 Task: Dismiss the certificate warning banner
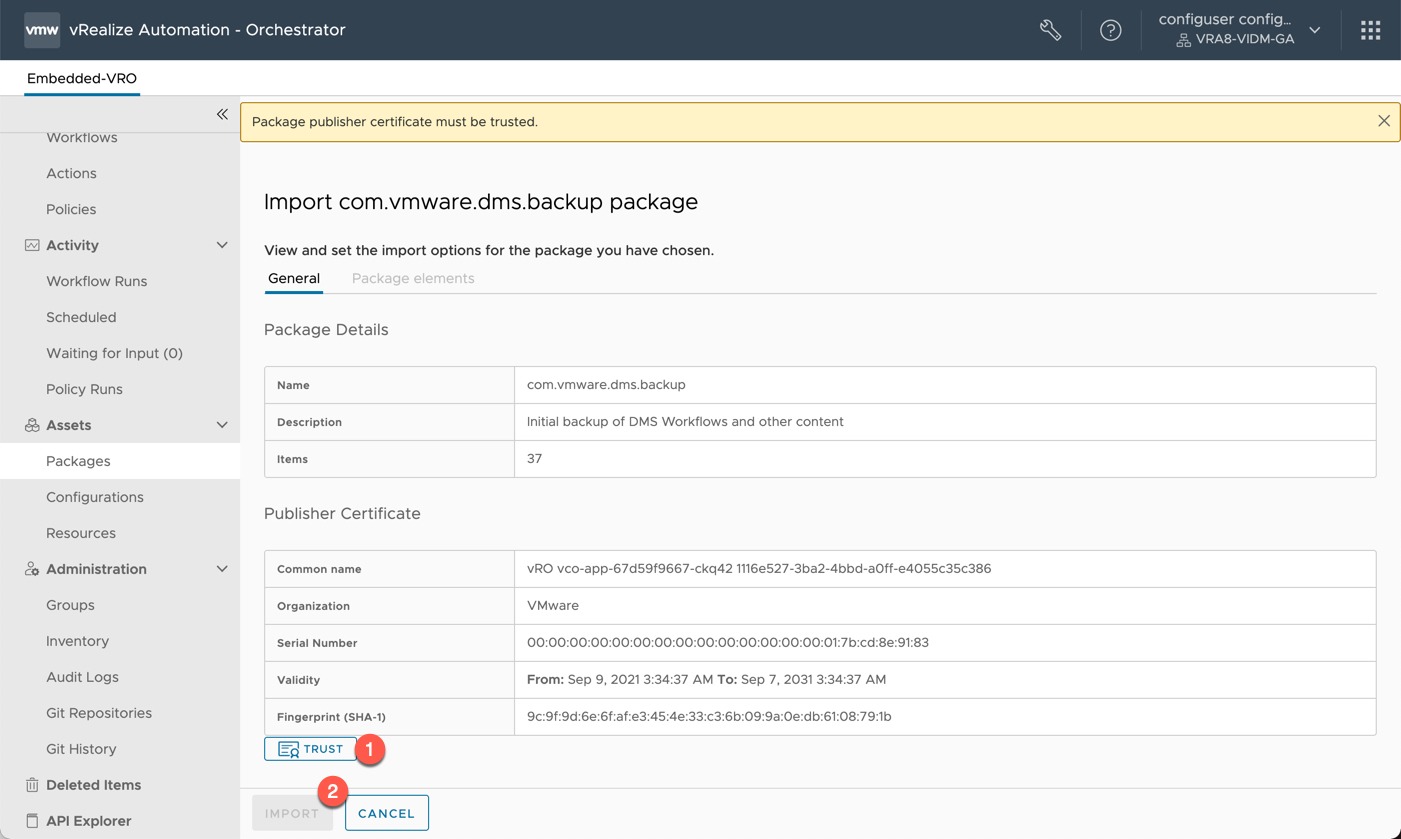tap(1384, 121)
